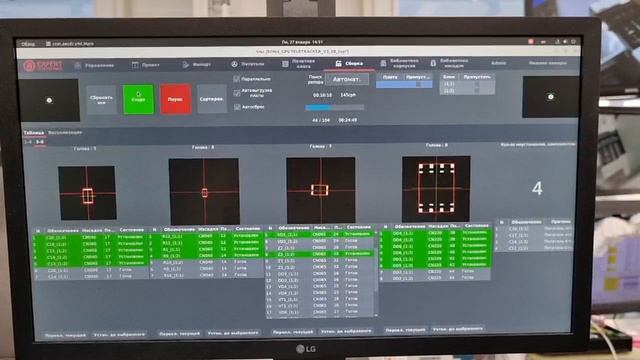Screen dimensions: 640x360
Task: Click the Сбросить все button
Action: pos(101,100)
